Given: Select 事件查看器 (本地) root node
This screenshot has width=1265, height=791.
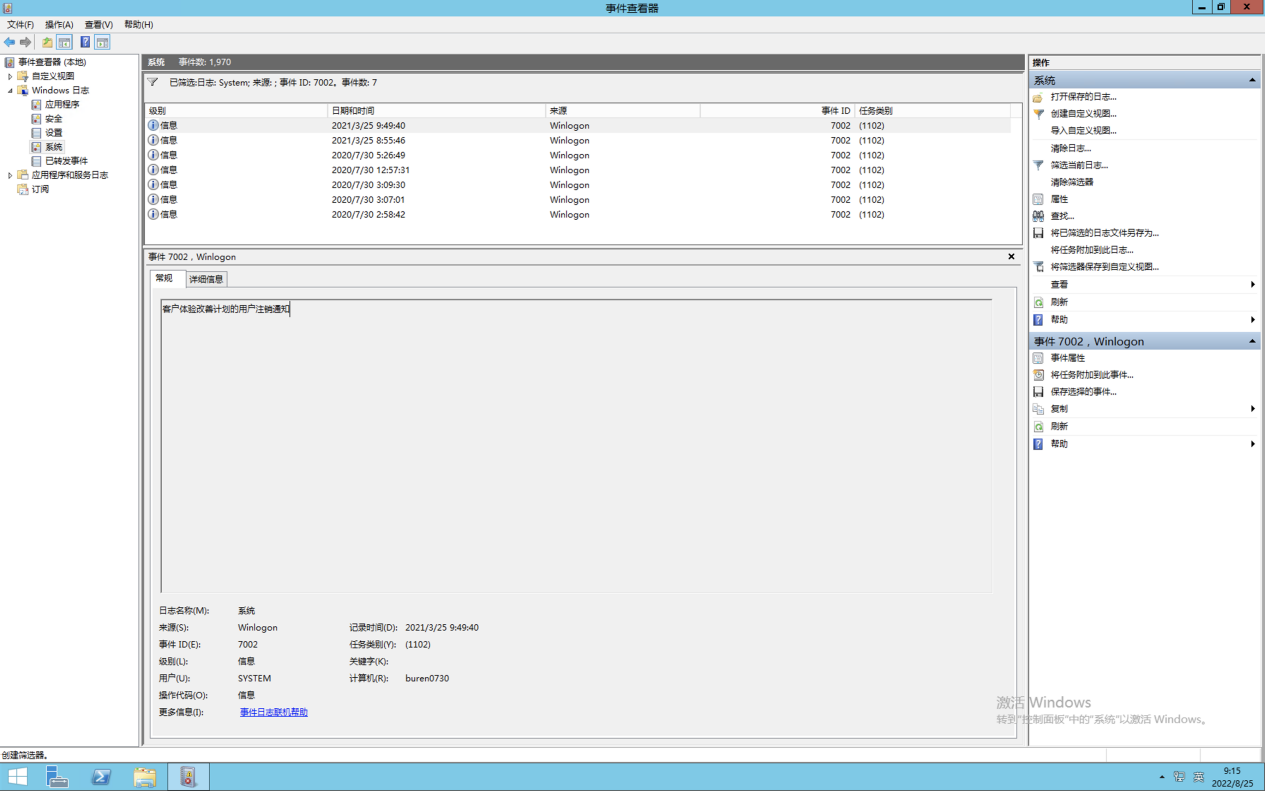Looking at the screenshot, I should [52, 62].
